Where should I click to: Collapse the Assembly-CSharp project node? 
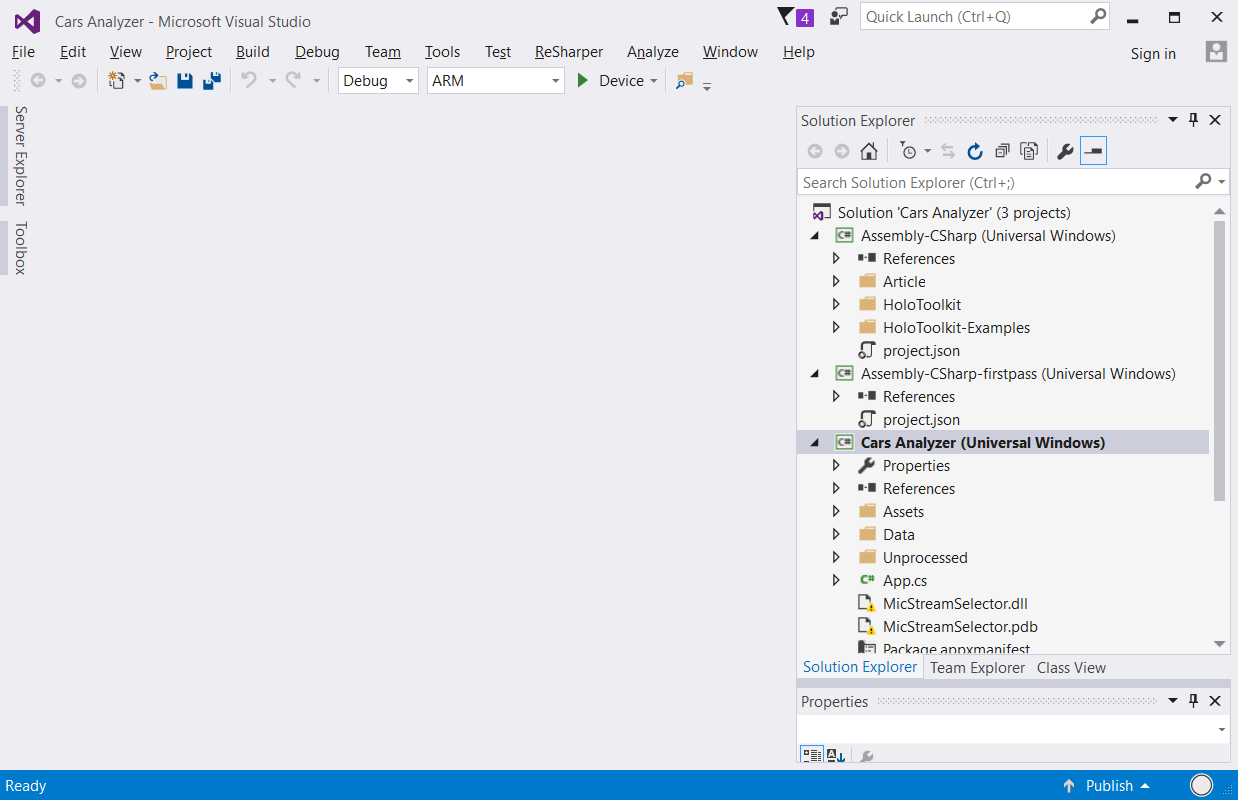click(814, 236)
